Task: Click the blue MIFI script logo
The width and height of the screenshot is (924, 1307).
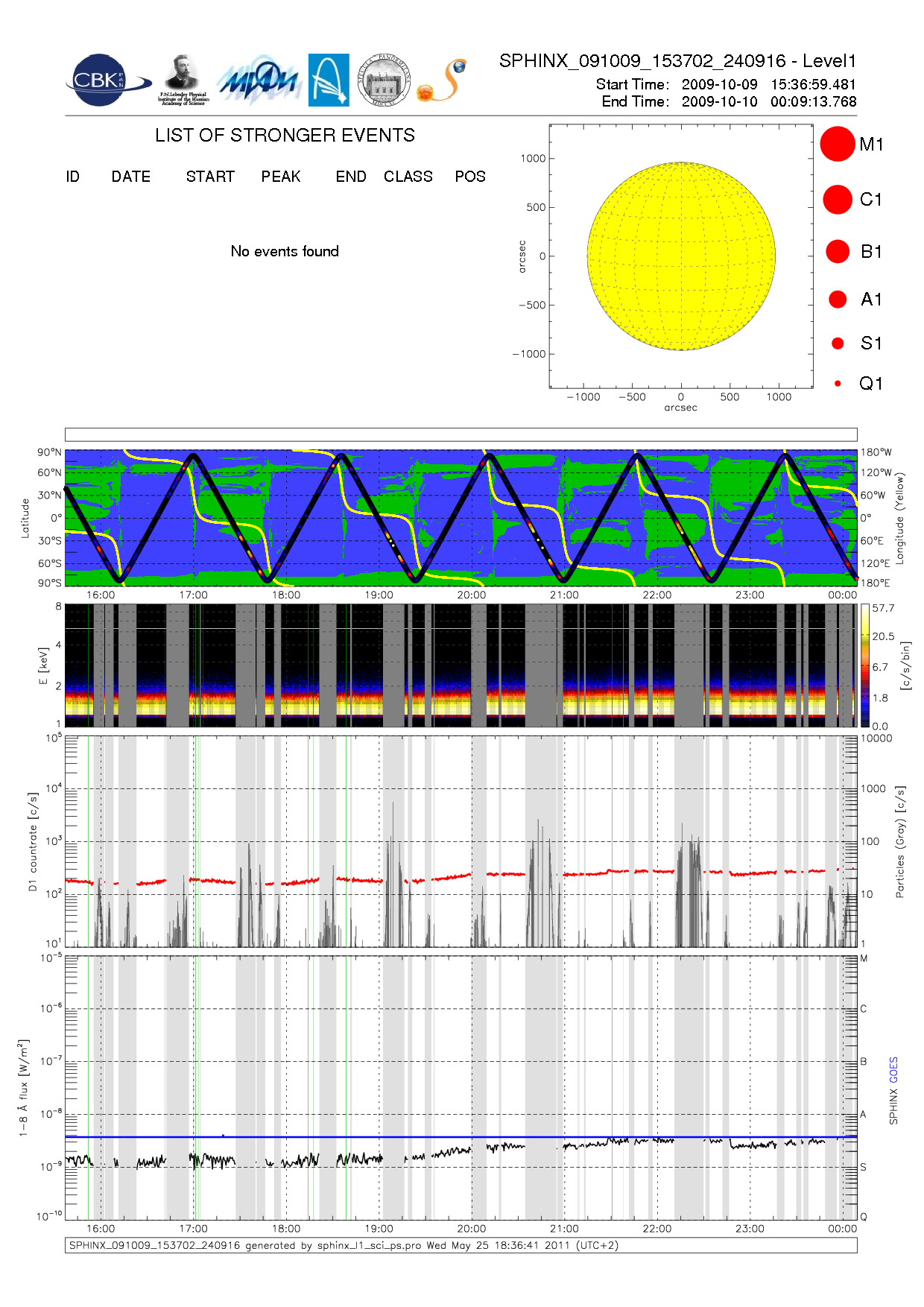Action: [x=258, y=80]
